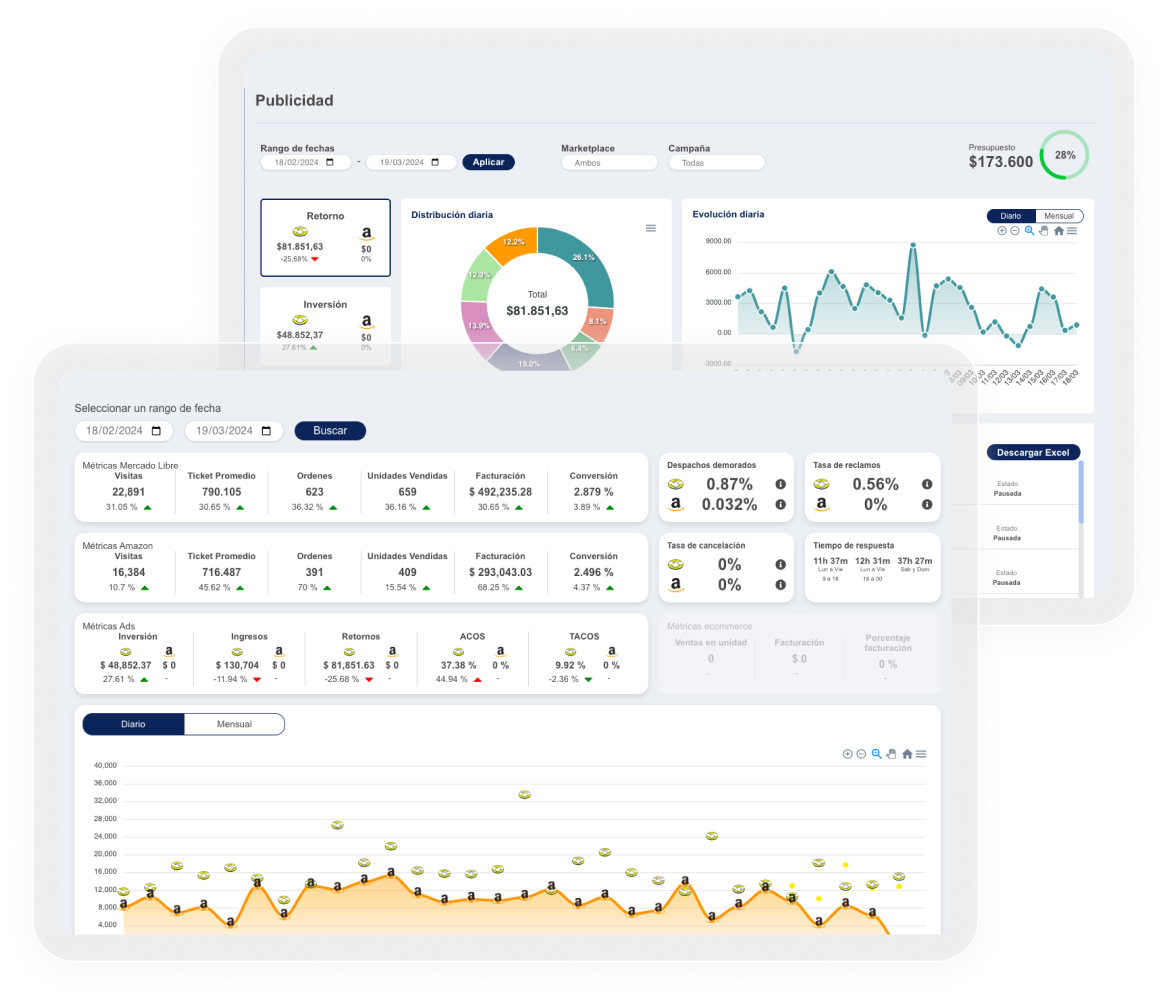Open the Campaña dropdown showing Todas
This screenshot has height=999, width=1166.
tap(716, 163)
